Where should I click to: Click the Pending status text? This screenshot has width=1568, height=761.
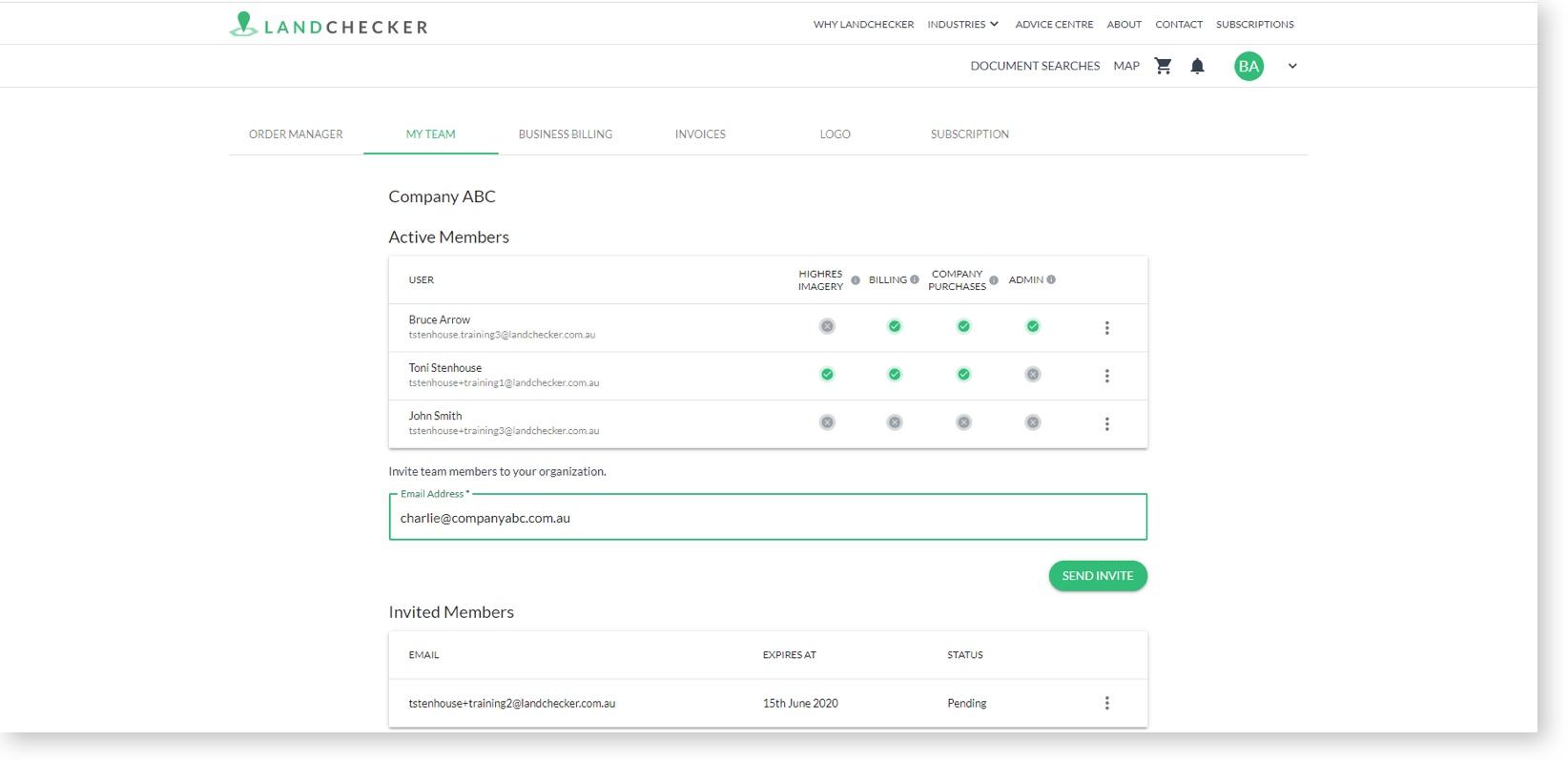point(967,704)
